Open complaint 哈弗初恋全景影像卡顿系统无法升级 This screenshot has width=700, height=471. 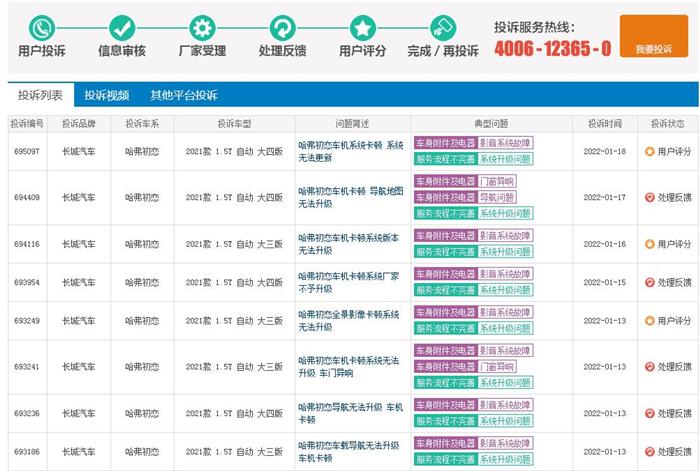pyautogui.click(x=348, y=321)
